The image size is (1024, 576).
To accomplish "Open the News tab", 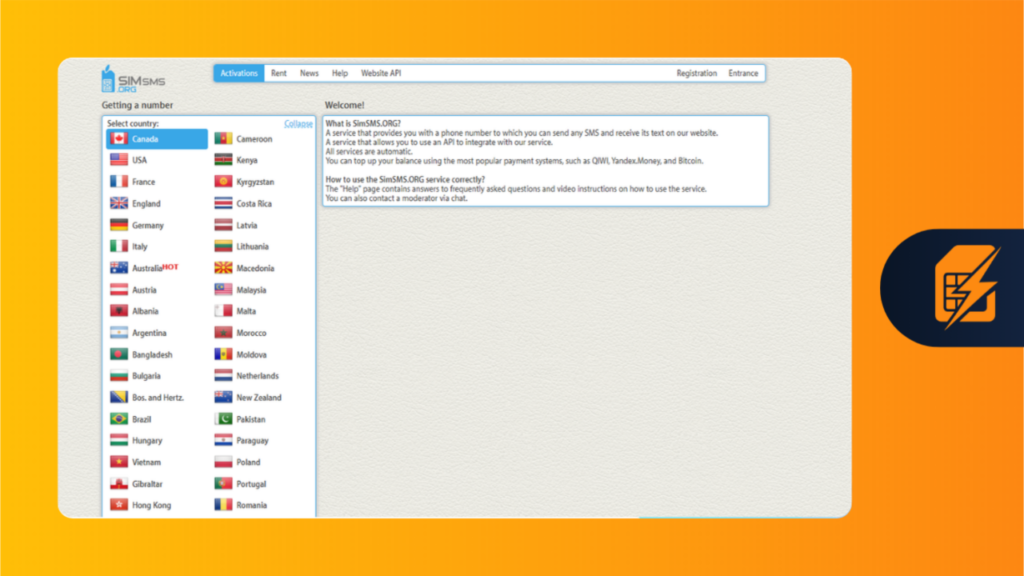I will (309, 73).
